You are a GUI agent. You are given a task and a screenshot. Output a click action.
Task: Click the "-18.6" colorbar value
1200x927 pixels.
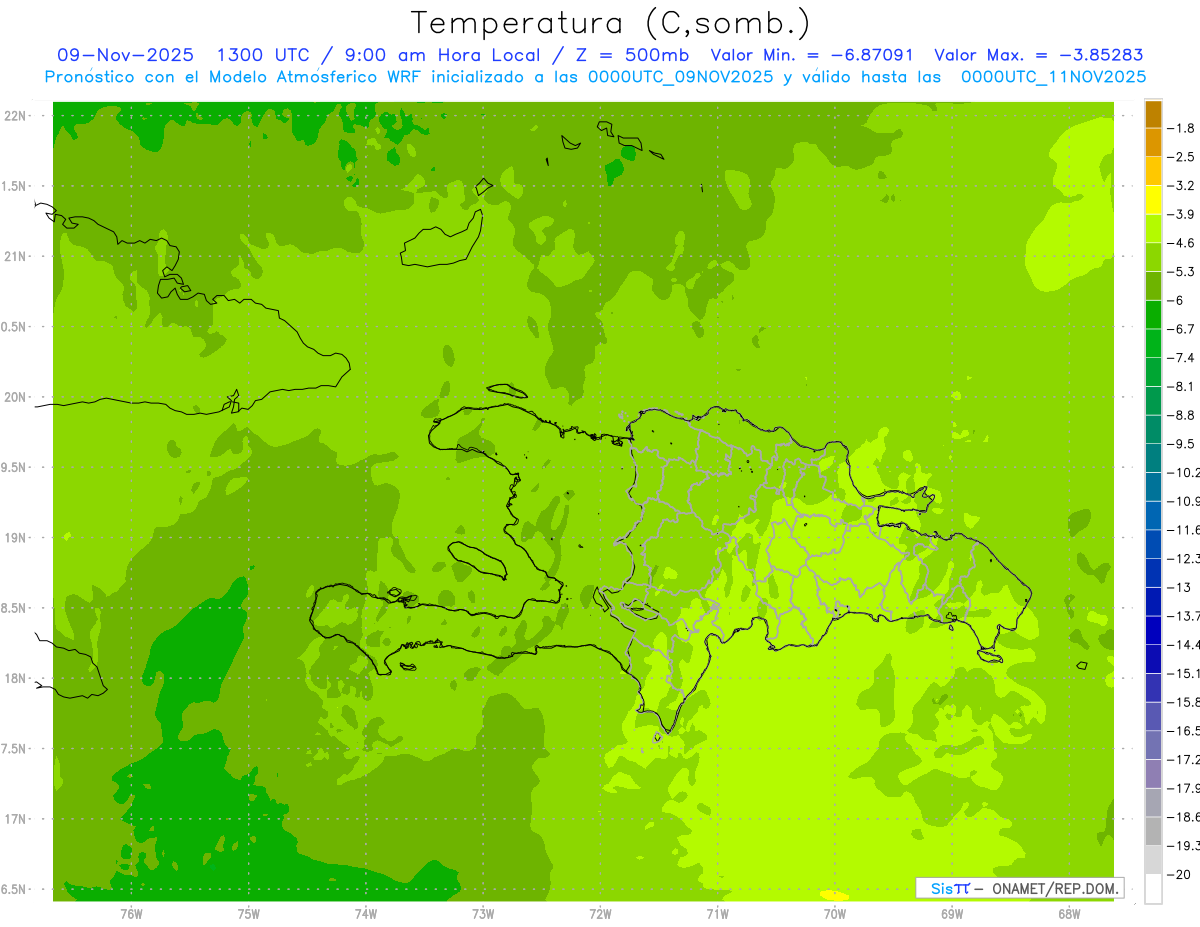[x=1183, y=817]
